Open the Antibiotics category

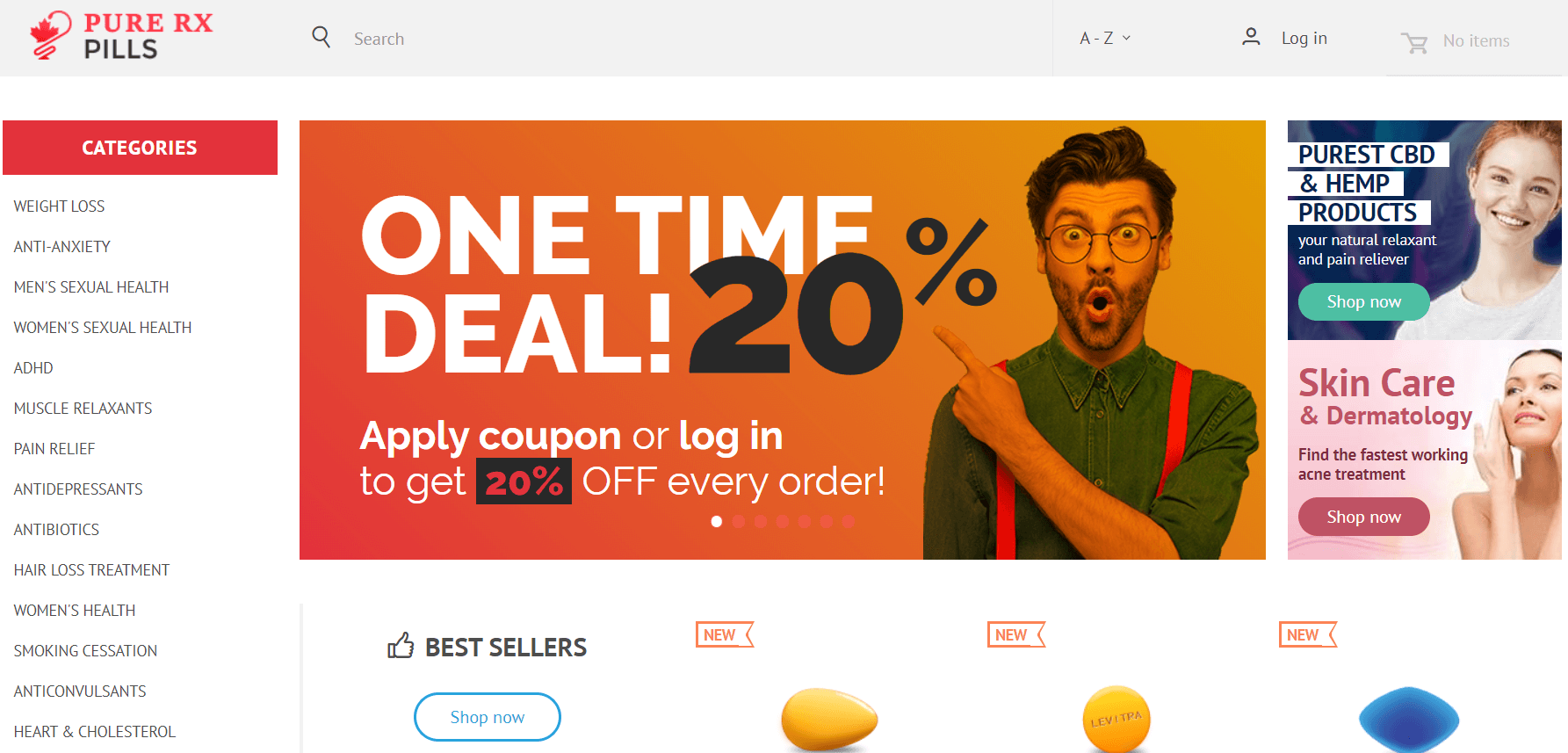[x=56, y=530]
